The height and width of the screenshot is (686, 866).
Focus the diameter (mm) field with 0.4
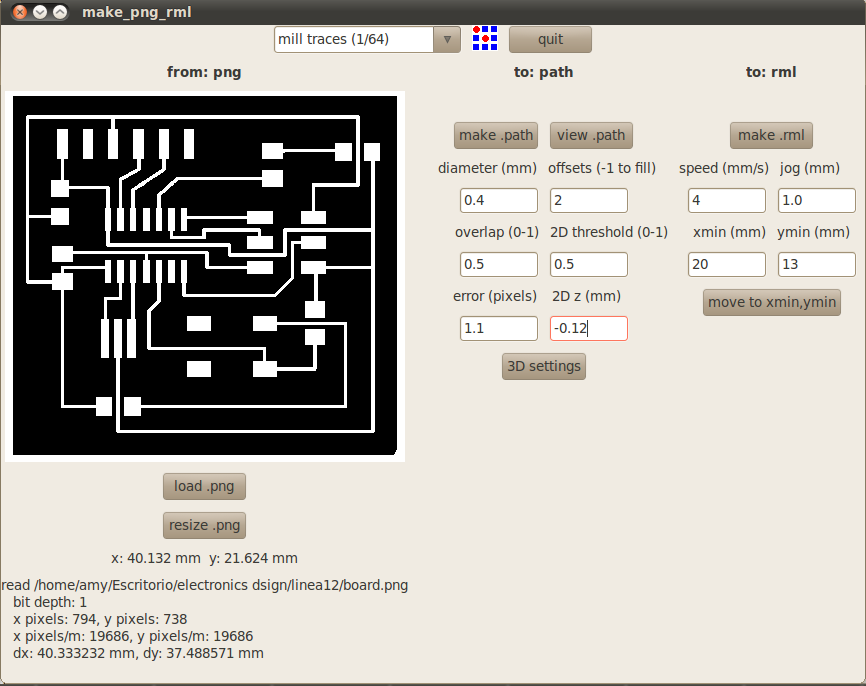(x=499, y=200)
